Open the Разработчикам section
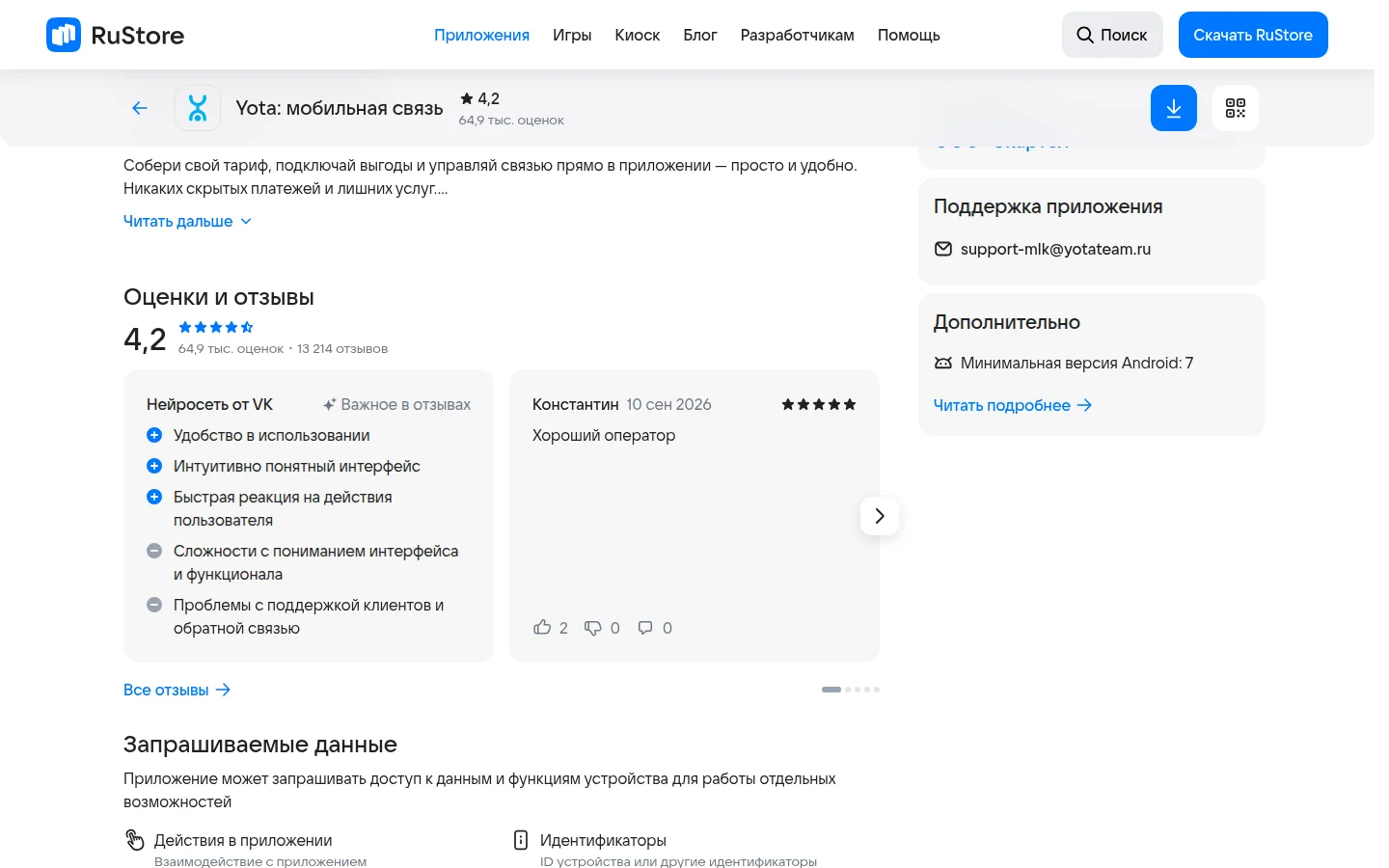 tap(798, 35)
